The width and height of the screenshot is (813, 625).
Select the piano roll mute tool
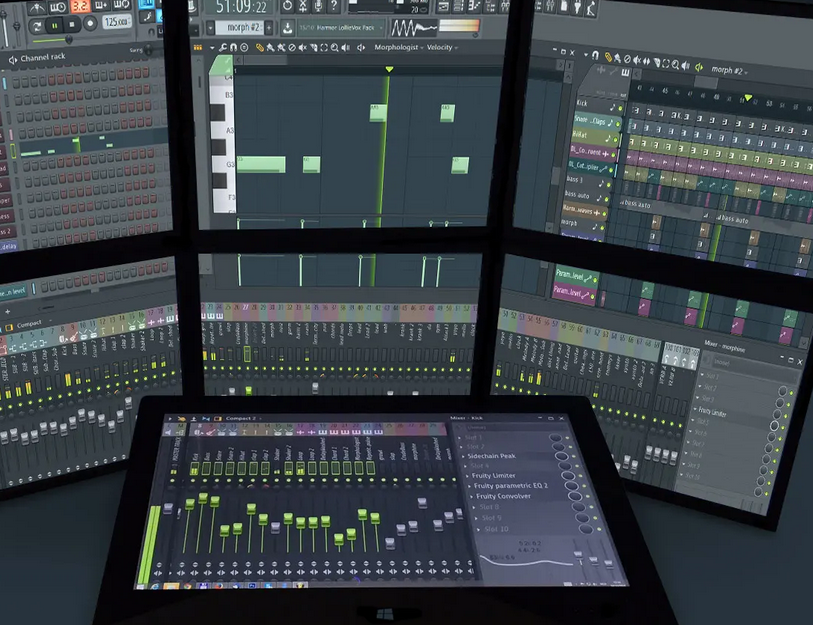pyautogui.click(x=302, y=48)
